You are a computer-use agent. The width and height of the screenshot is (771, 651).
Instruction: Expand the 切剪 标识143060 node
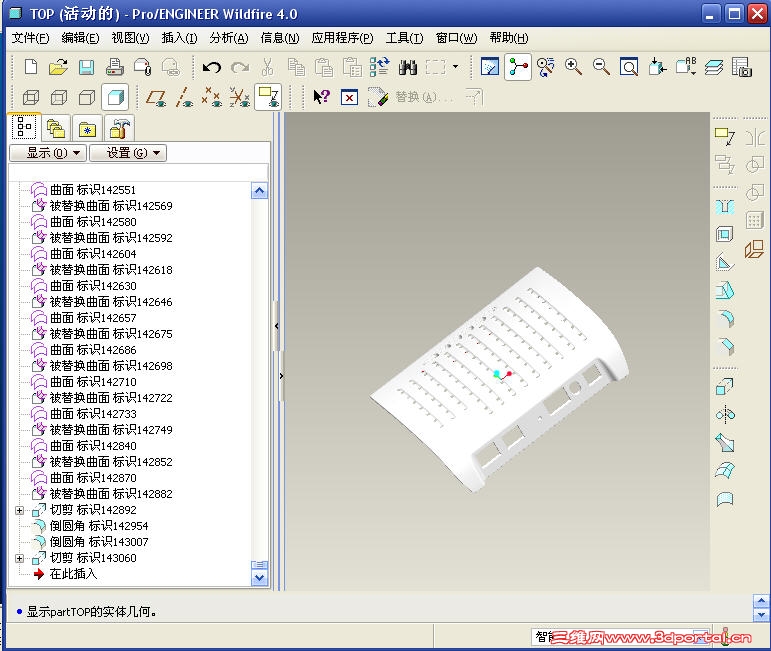coord(19,559)
